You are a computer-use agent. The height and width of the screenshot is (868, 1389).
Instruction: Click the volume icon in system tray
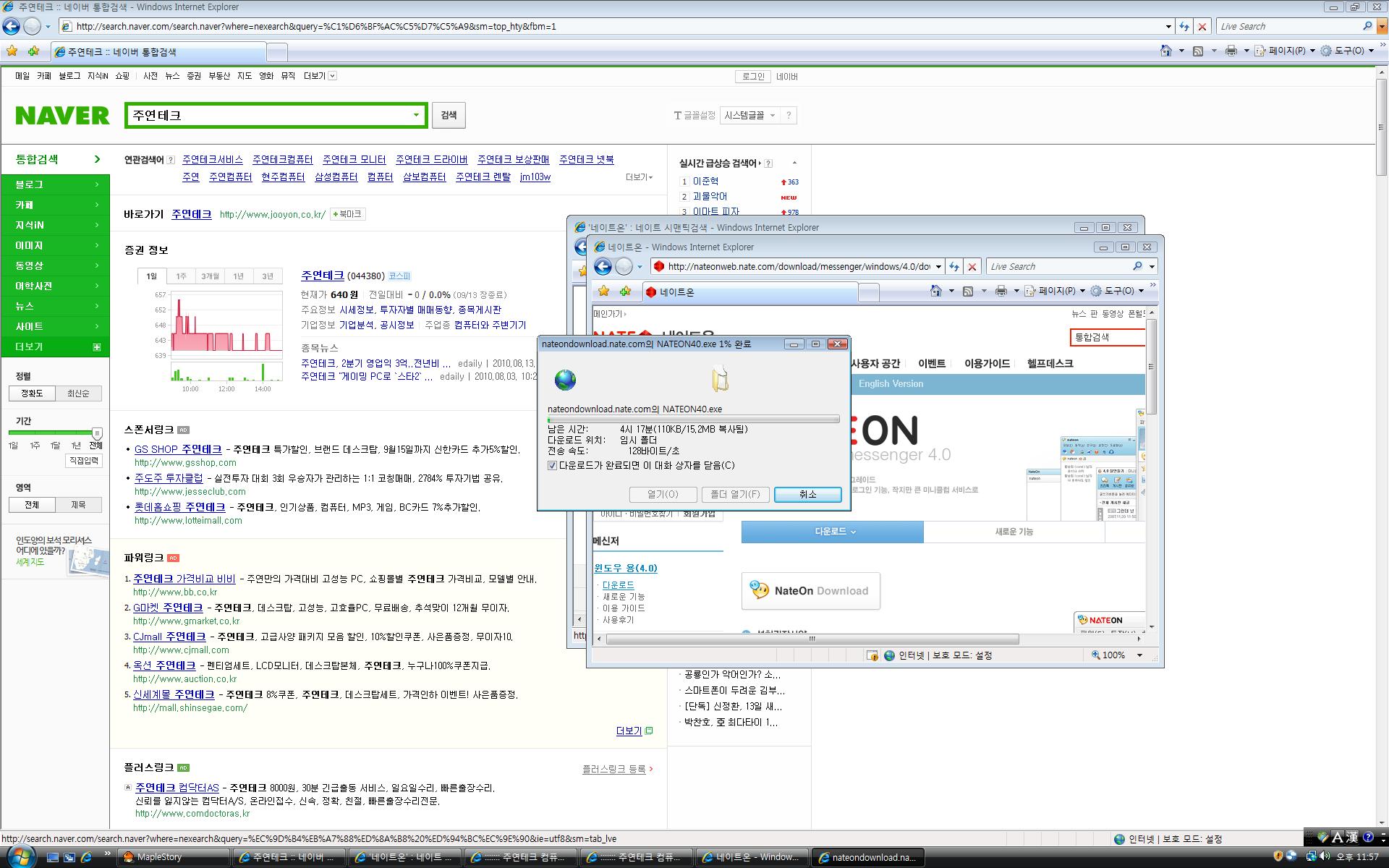(x=1325, y=856)
